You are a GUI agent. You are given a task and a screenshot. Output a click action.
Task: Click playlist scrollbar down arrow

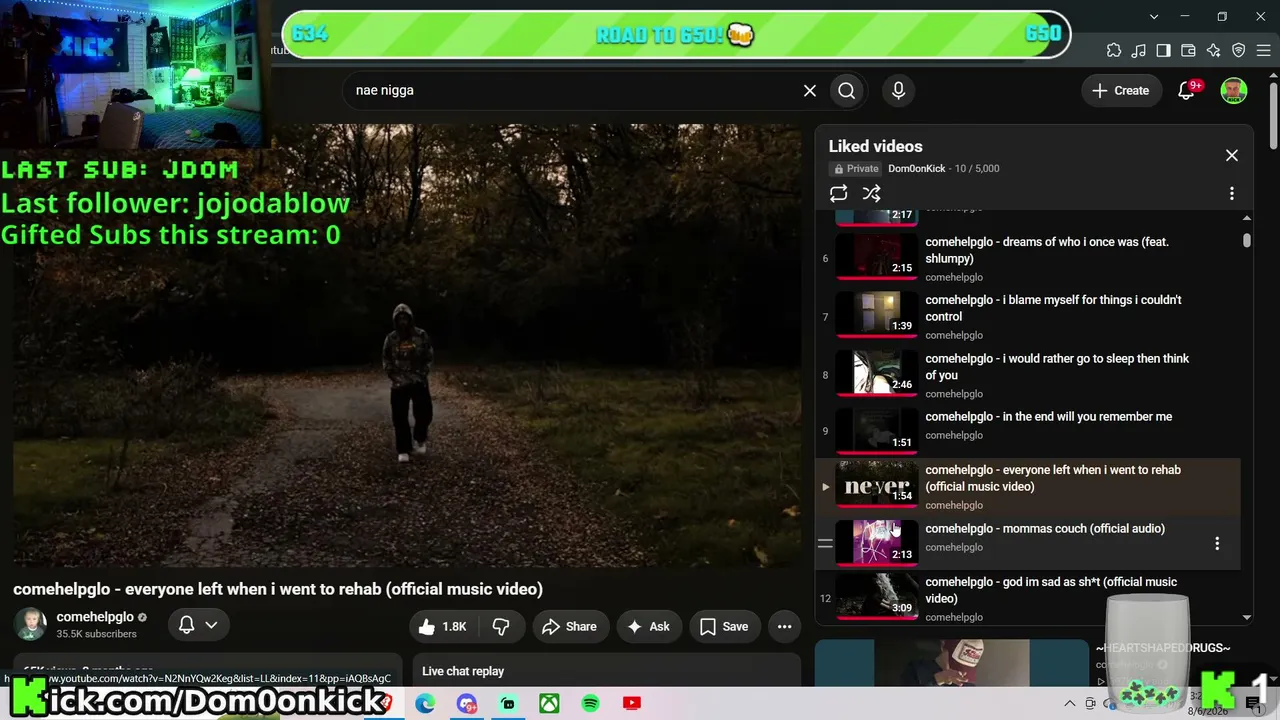point(1247,618)
